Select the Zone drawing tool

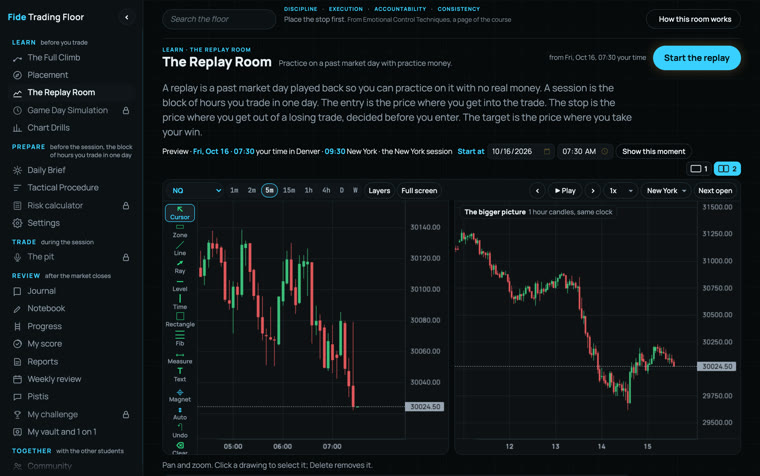180,231
